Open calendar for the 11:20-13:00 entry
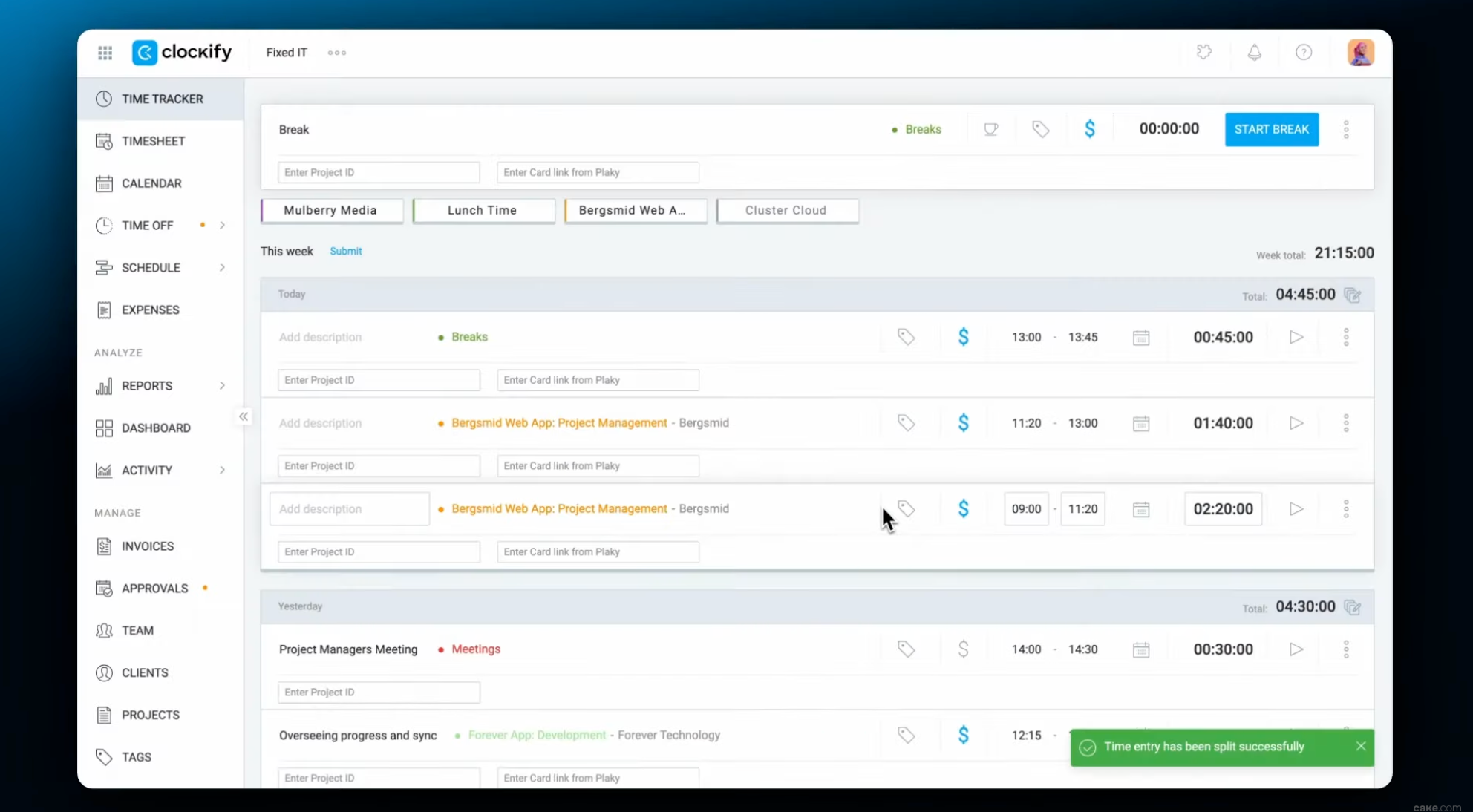 [1141, 424]
